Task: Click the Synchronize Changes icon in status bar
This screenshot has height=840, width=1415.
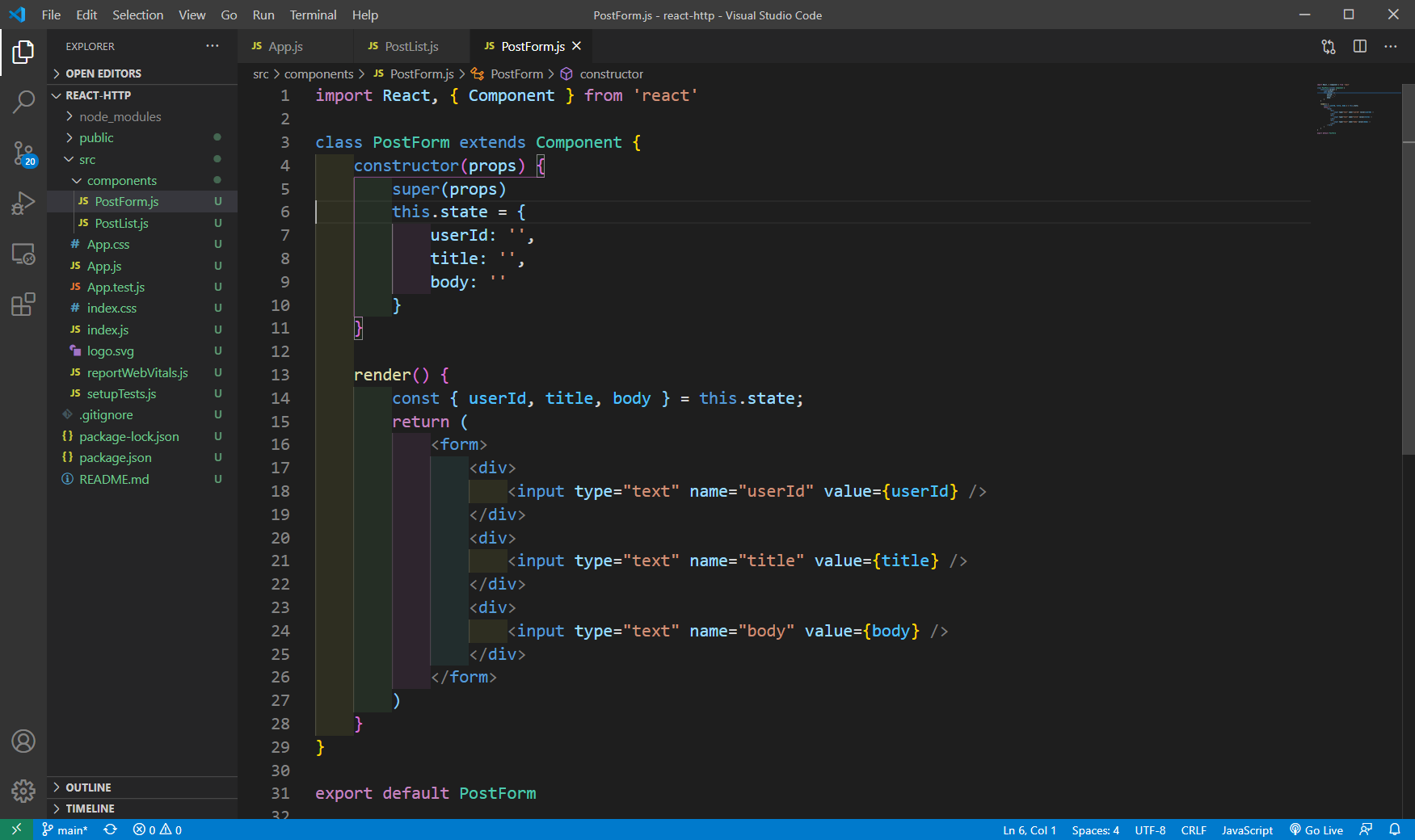Action: 111,829
